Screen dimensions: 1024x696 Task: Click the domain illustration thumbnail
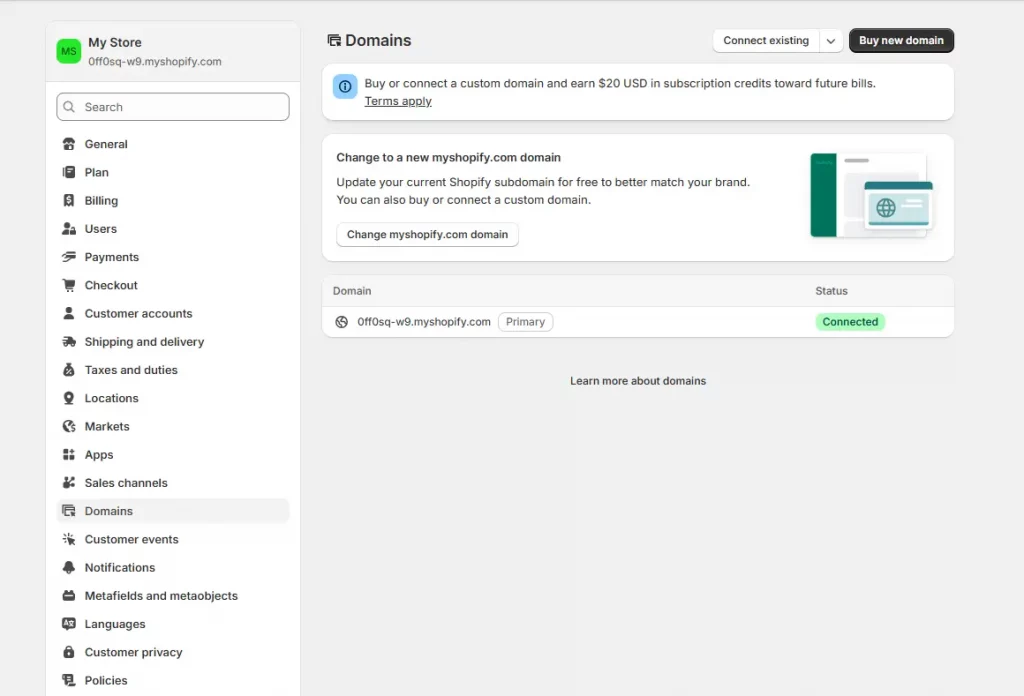[x=871, y=195]
